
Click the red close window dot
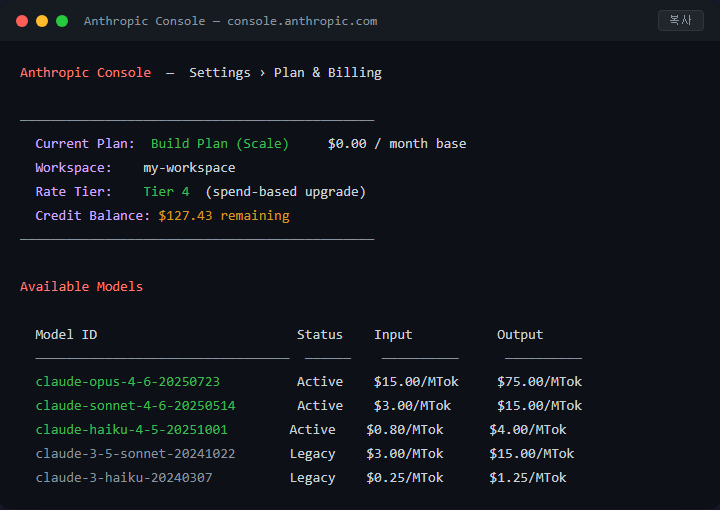tap(22, 21)
